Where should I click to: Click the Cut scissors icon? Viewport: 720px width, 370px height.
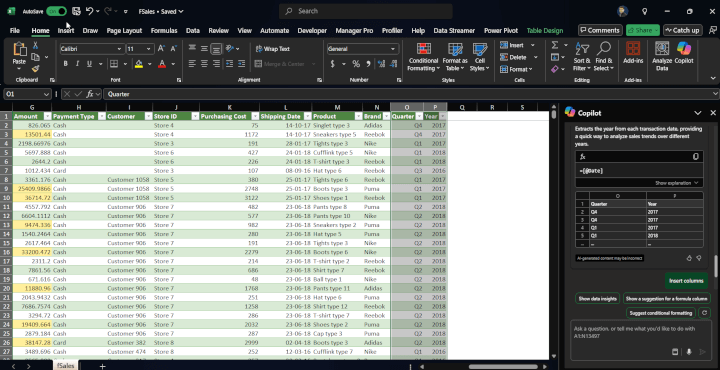[x=35, y=45]
